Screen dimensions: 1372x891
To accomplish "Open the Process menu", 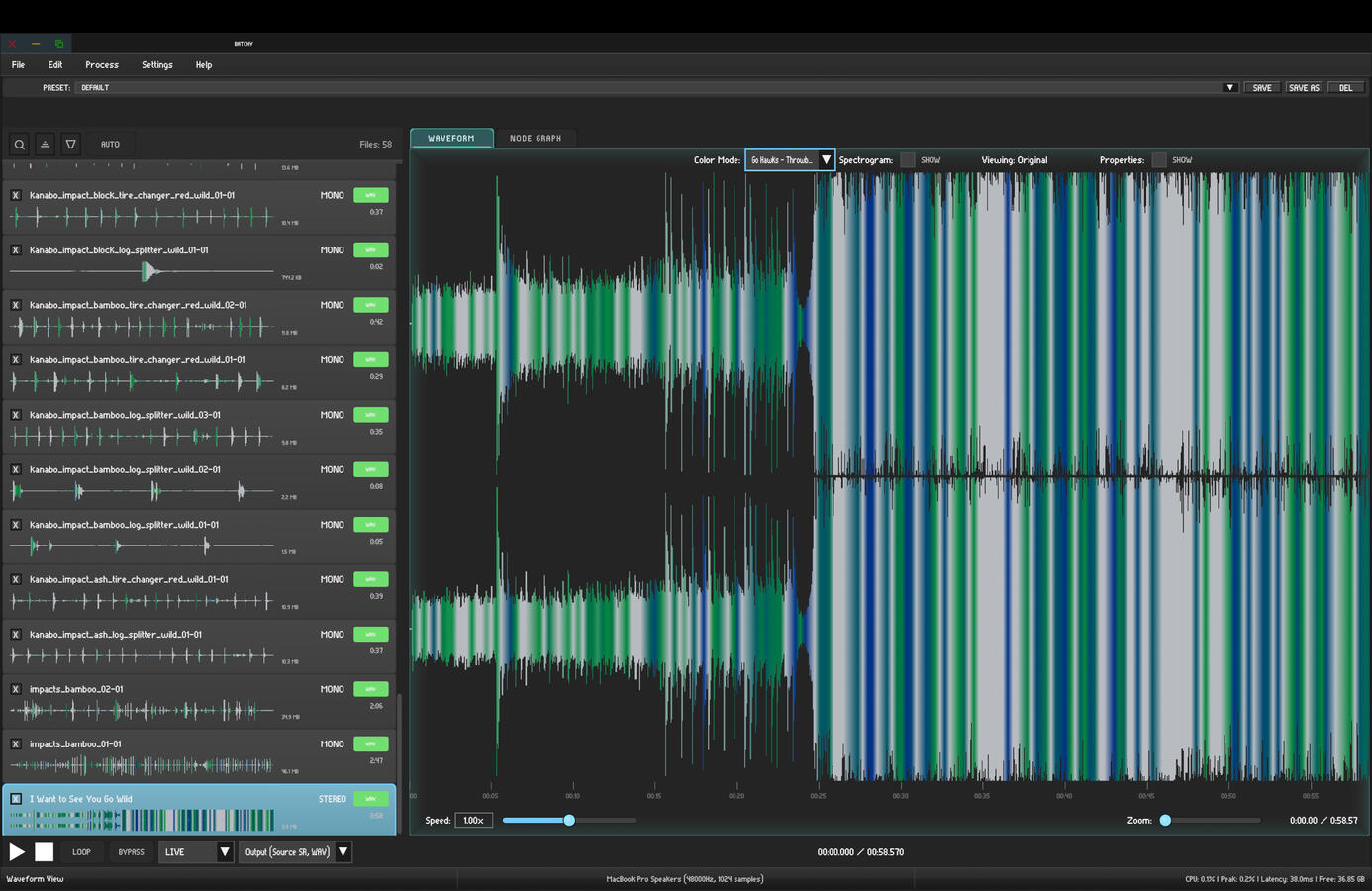I will [101, 65].
